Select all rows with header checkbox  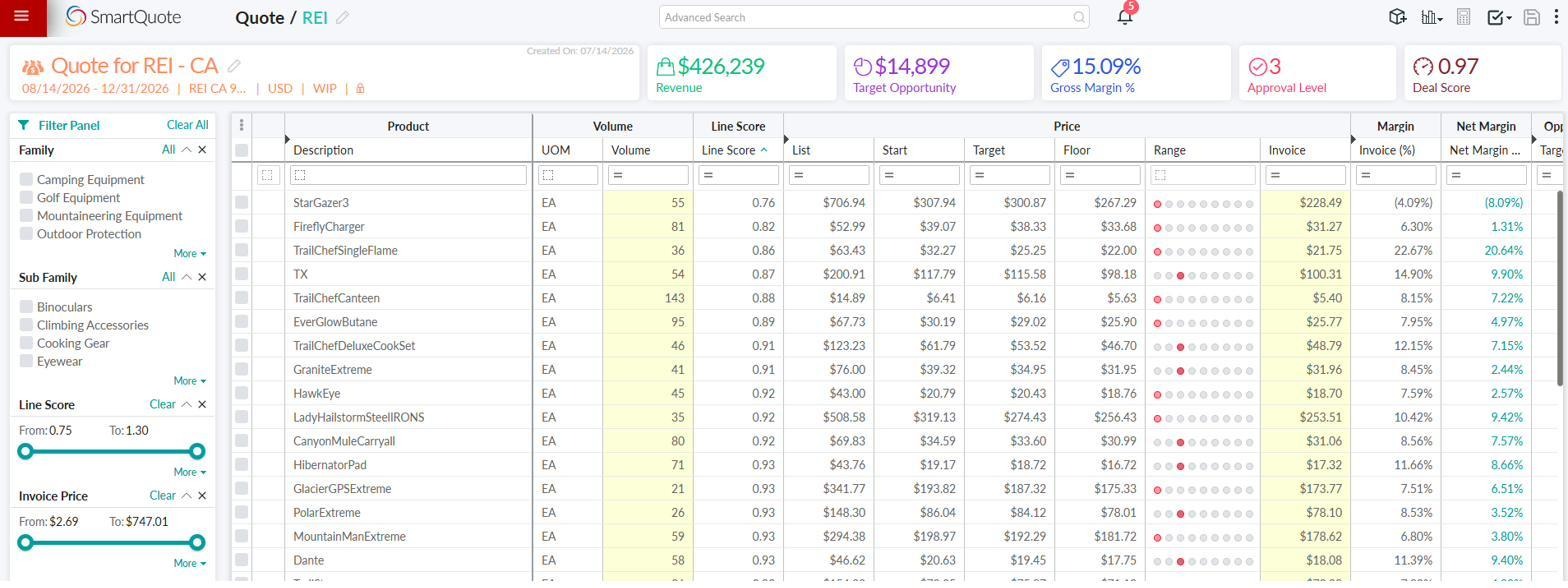[x=241, y=150]
